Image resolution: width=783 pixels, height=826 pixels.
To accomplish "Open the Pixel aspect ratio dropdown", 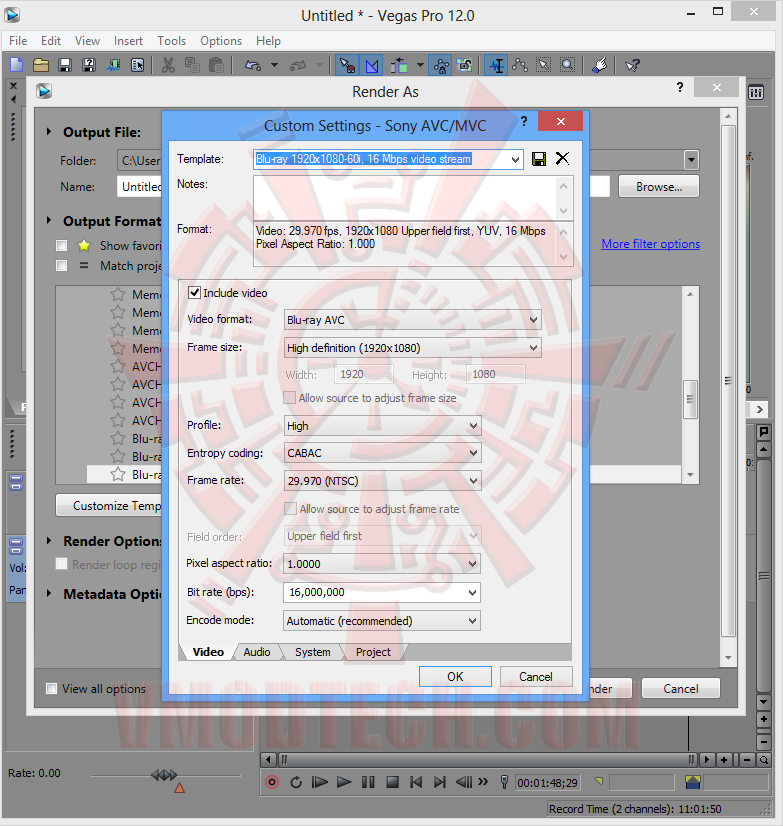I will pyautogui.click(x=473, y=564).
